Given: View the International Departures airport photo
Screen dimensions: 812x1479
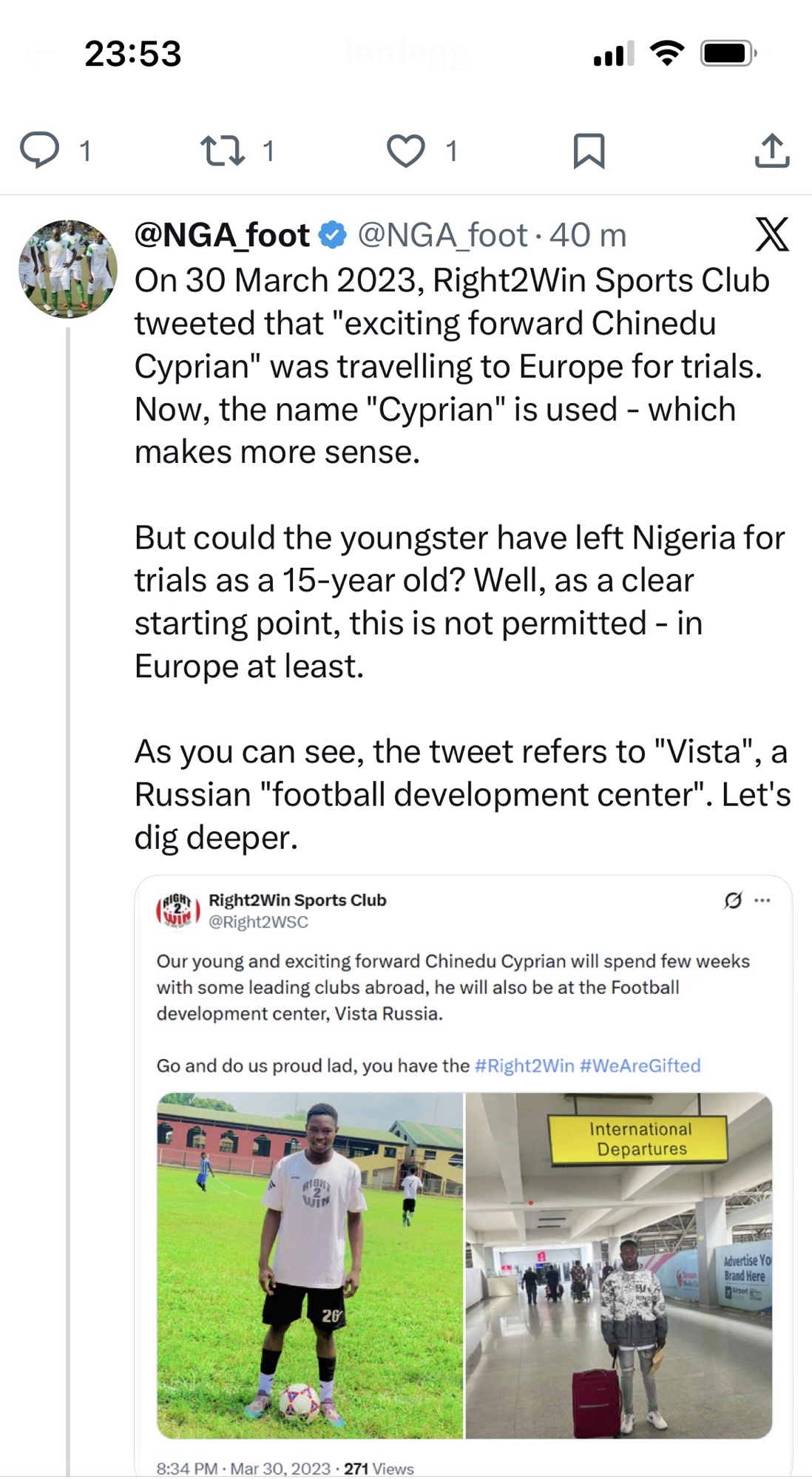Looking at the screenshot, I should [619, 1265].
